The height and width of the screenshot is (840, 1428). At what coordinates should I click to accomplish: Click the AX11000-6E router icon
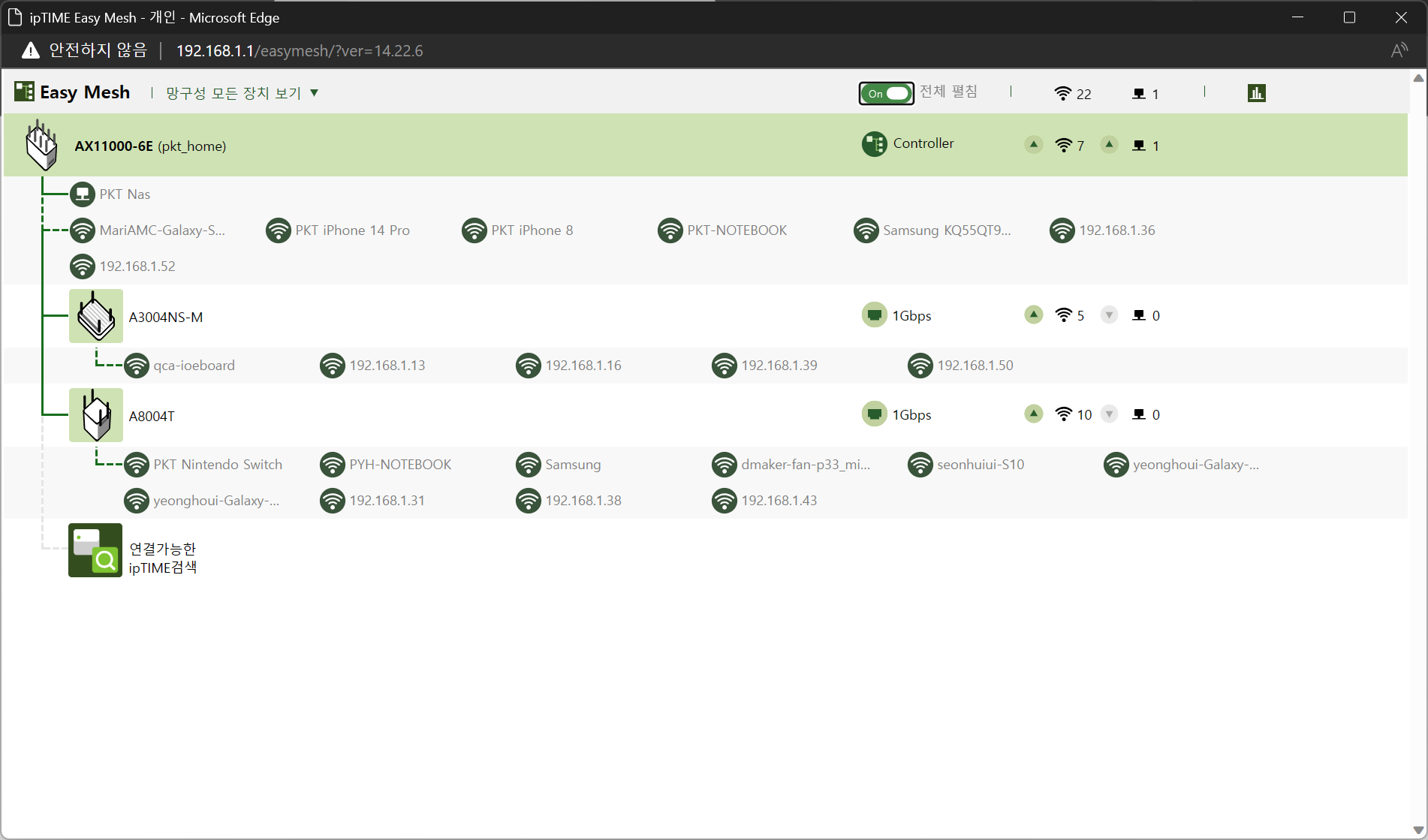pos(41,145)
